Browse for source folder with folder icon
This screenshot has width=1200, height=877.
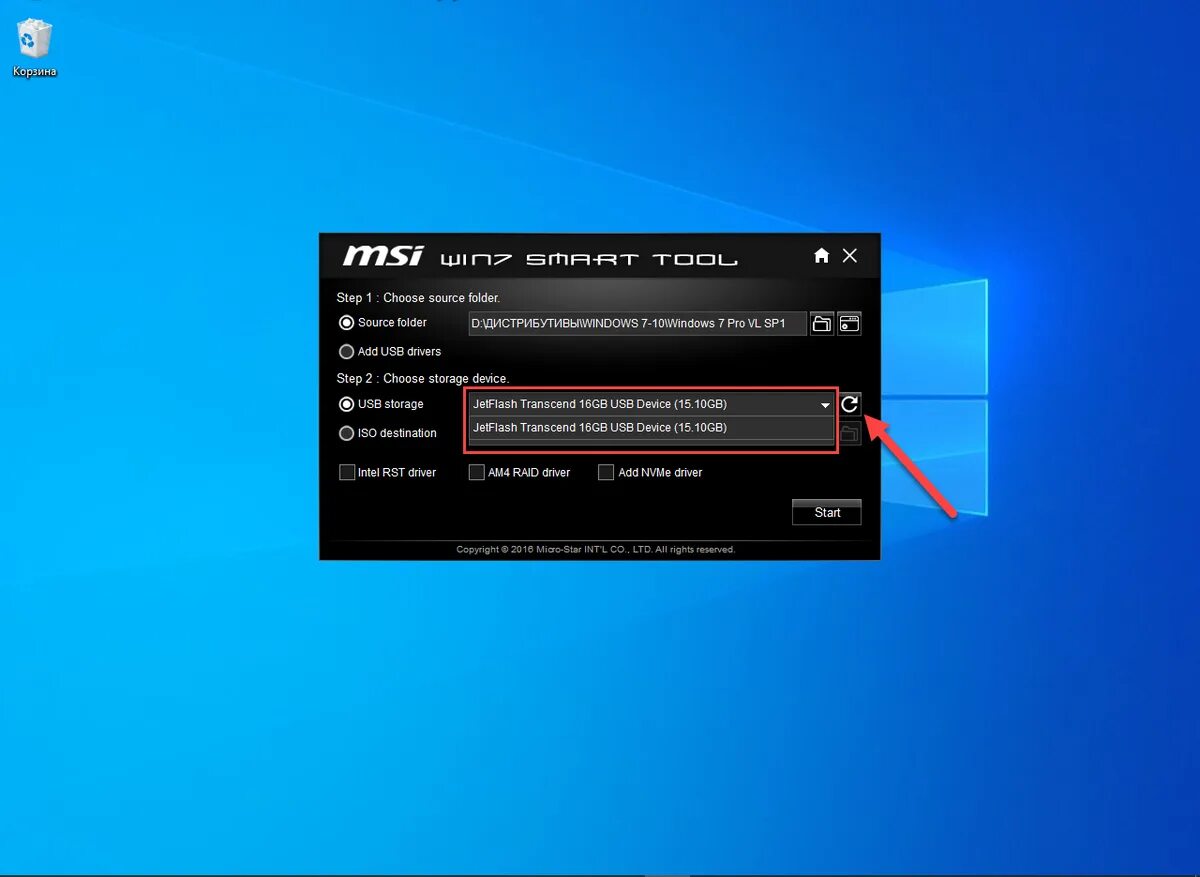point(822,323)
